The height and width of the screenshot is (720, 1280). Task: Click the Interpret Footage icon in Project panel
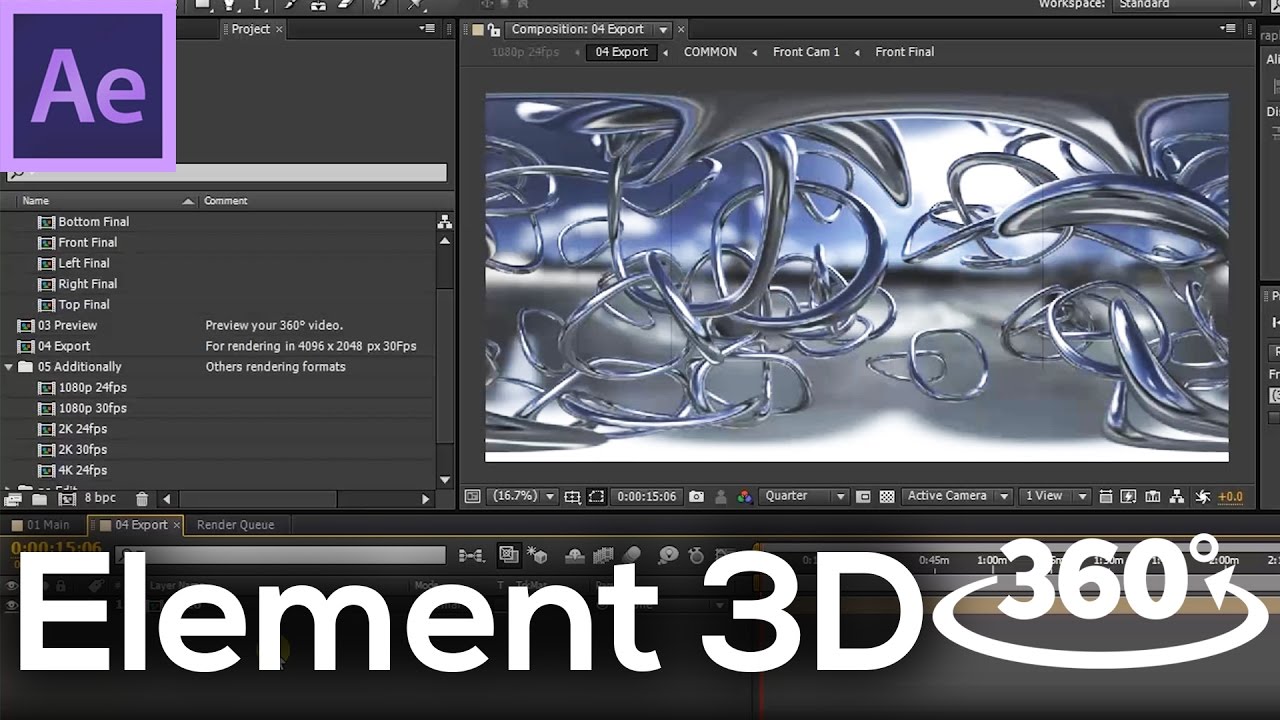tap(13, 498)
